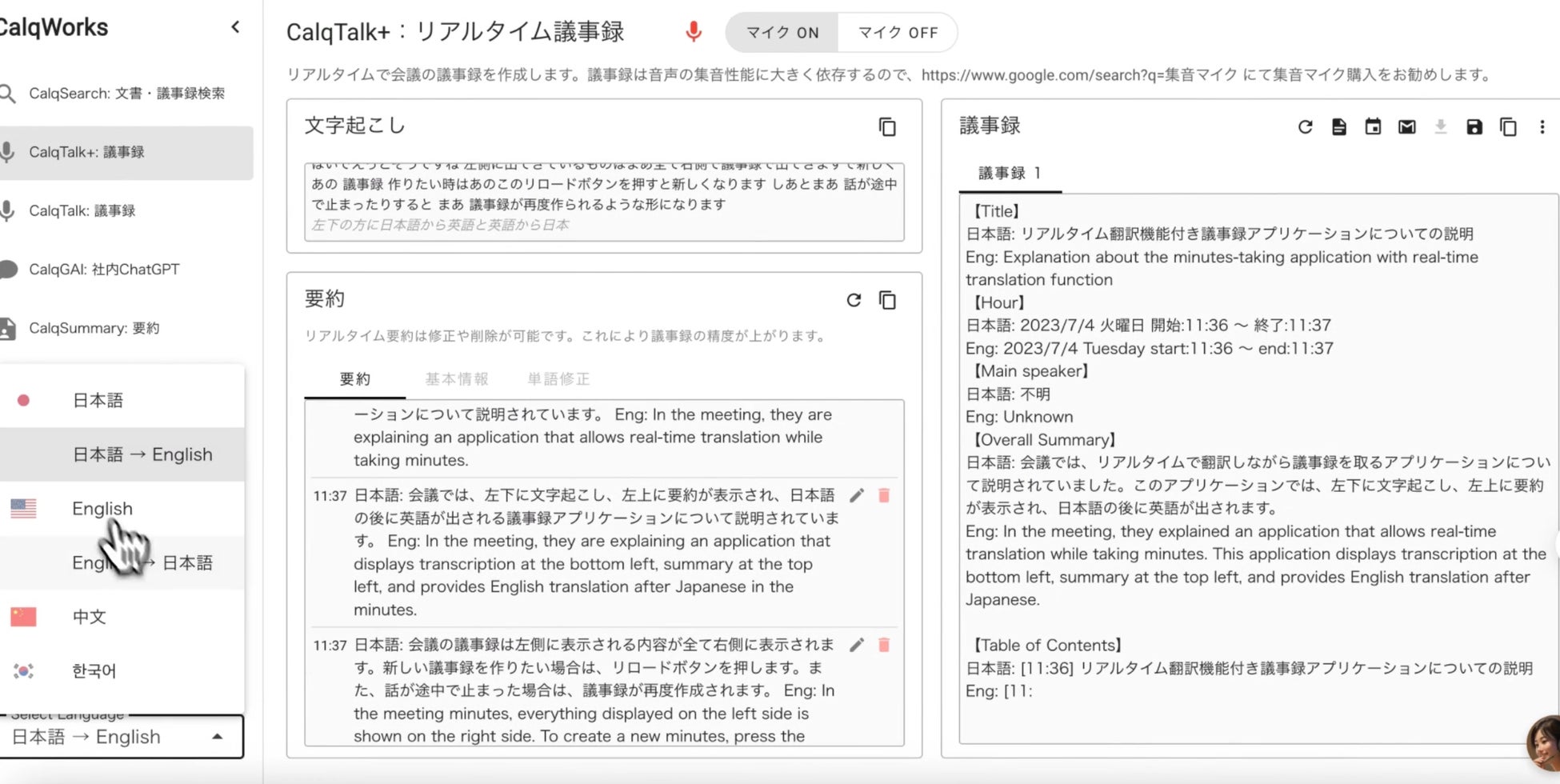Edit the 11:37 summary starting 会議の議事録は左側に

click(x=857, y=646)
